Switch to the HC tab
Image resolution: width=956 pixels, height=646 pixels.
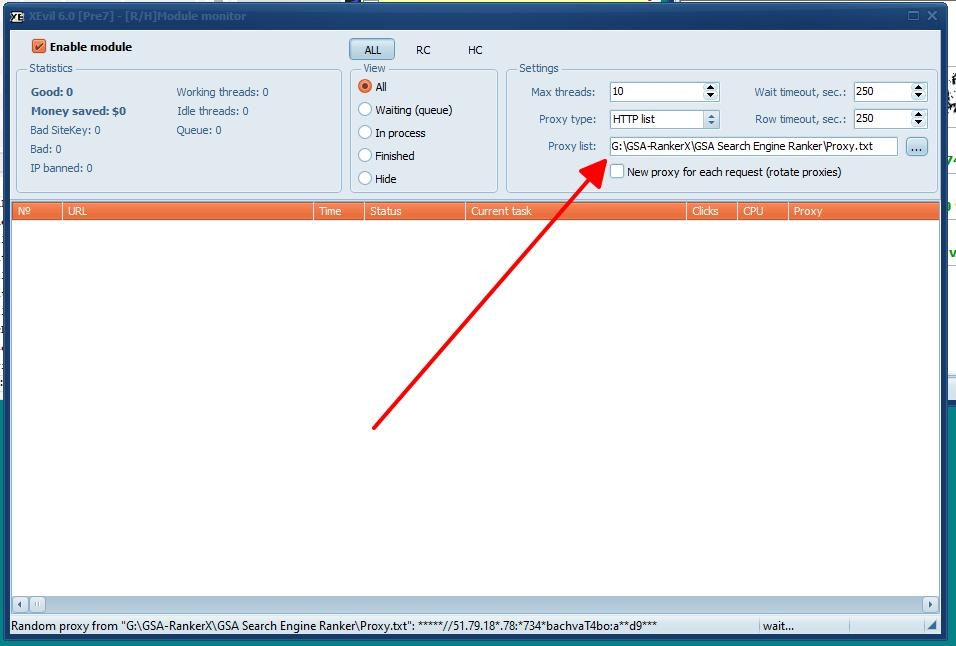(x=475, y=50)
